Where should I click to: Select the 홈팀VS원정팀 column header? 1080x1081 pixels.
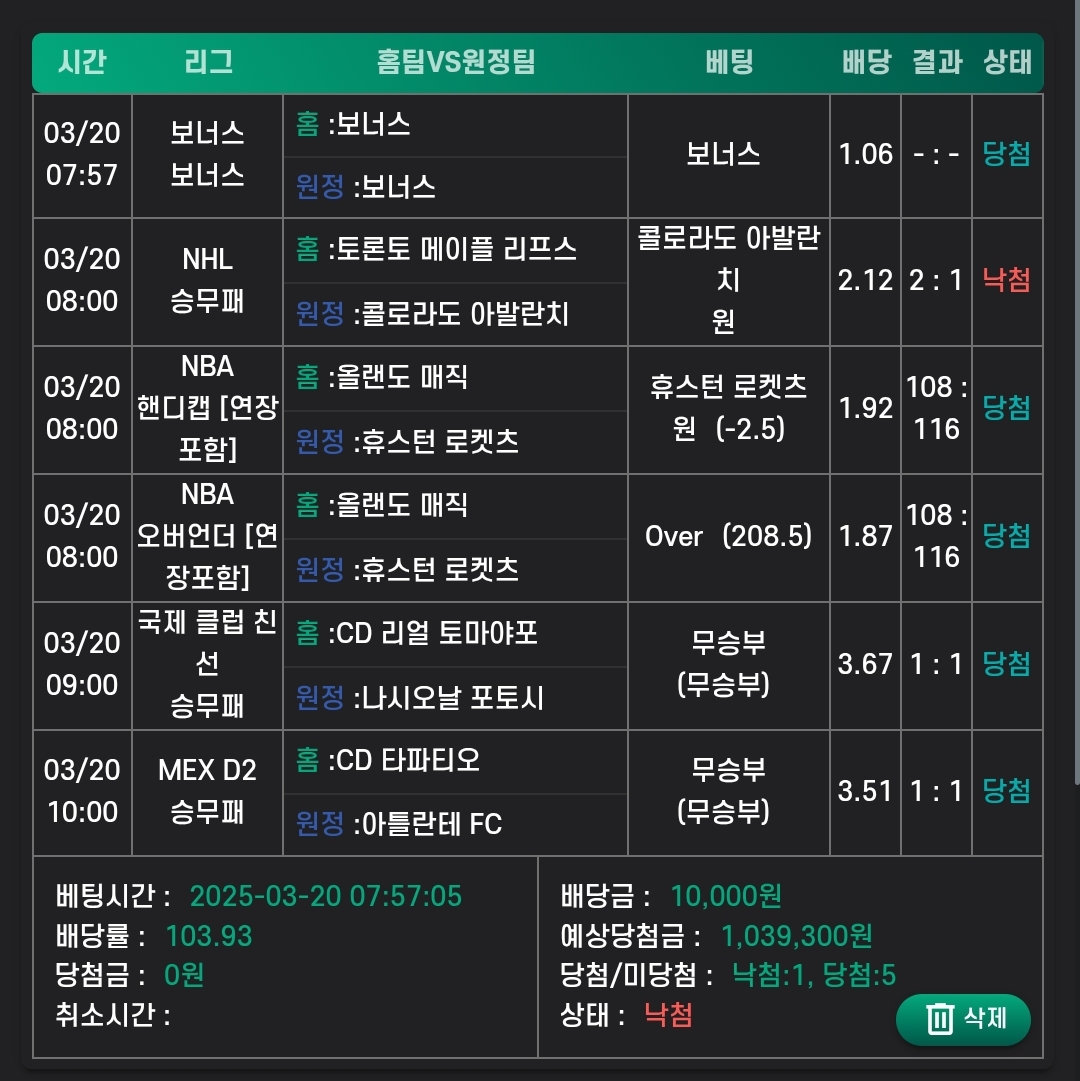pyautogui.click(x=456, y=62)
